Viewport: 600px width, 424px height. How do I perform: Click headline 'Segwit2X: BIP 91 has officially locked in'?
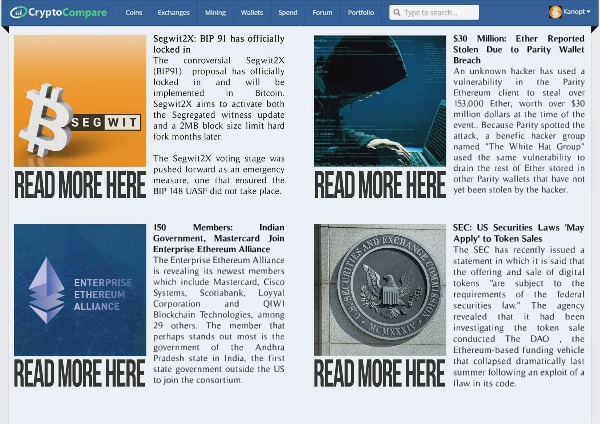[219, 44]
